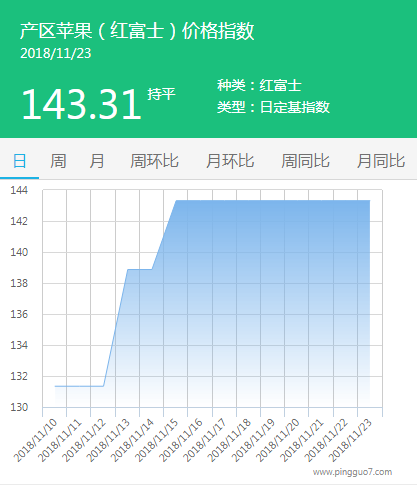Viewport: 417px width, 485px height.
Task: Select the 日 daily tab
Action: point(19,161)
